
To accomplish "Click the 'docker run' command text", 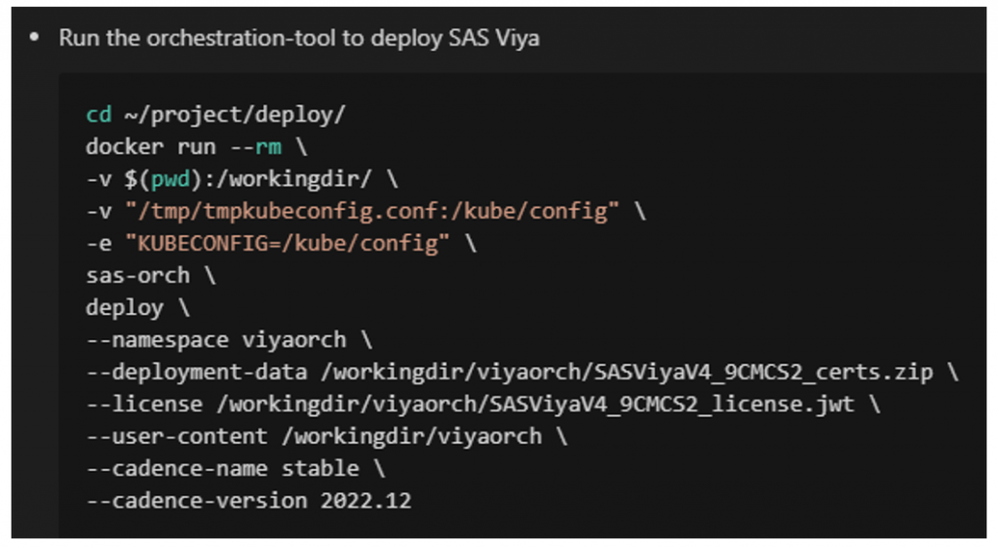I will click(x=150, y=146).
